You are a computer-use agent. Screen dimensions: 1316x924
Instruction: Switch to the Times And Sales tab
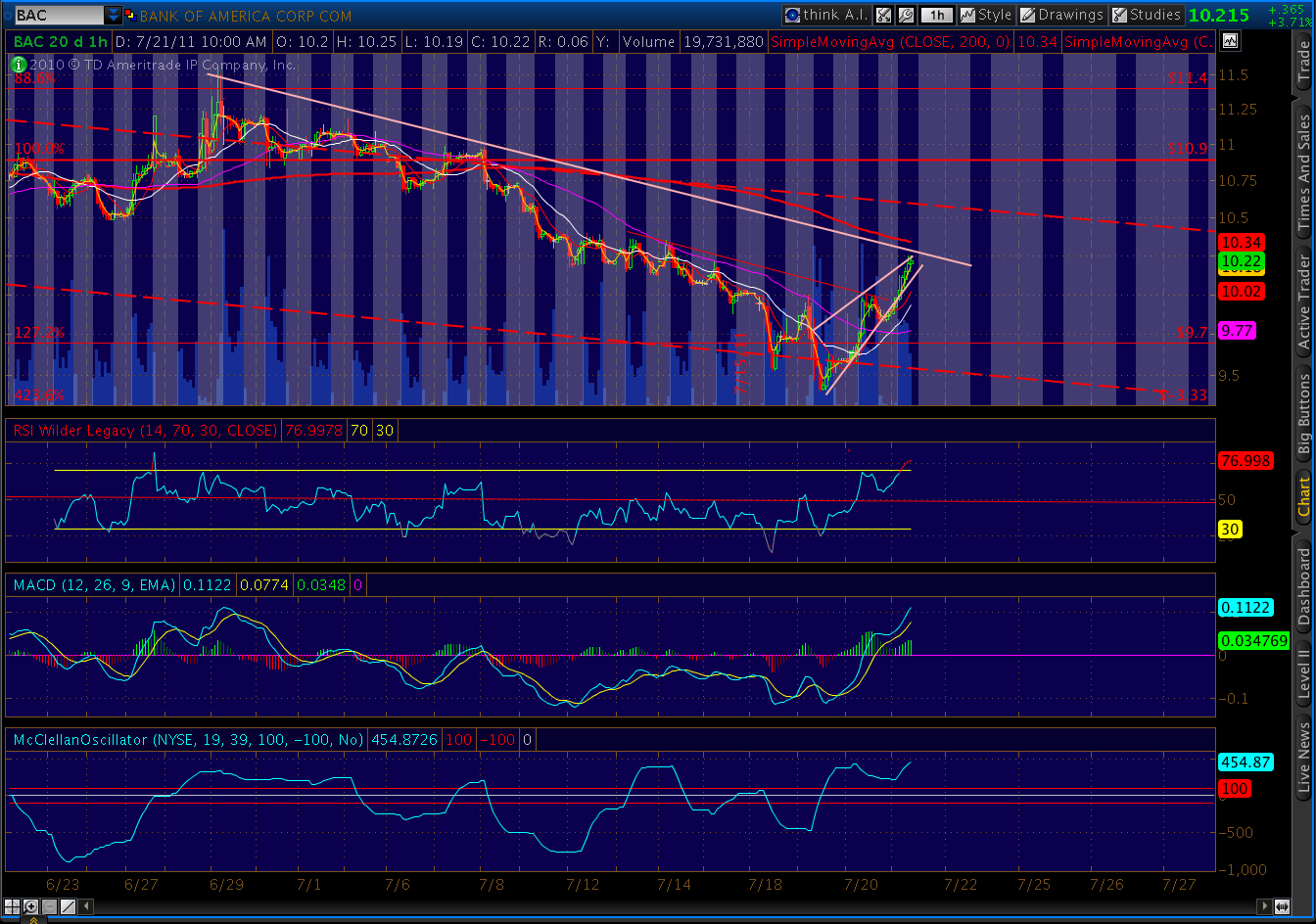(1303, 173)
